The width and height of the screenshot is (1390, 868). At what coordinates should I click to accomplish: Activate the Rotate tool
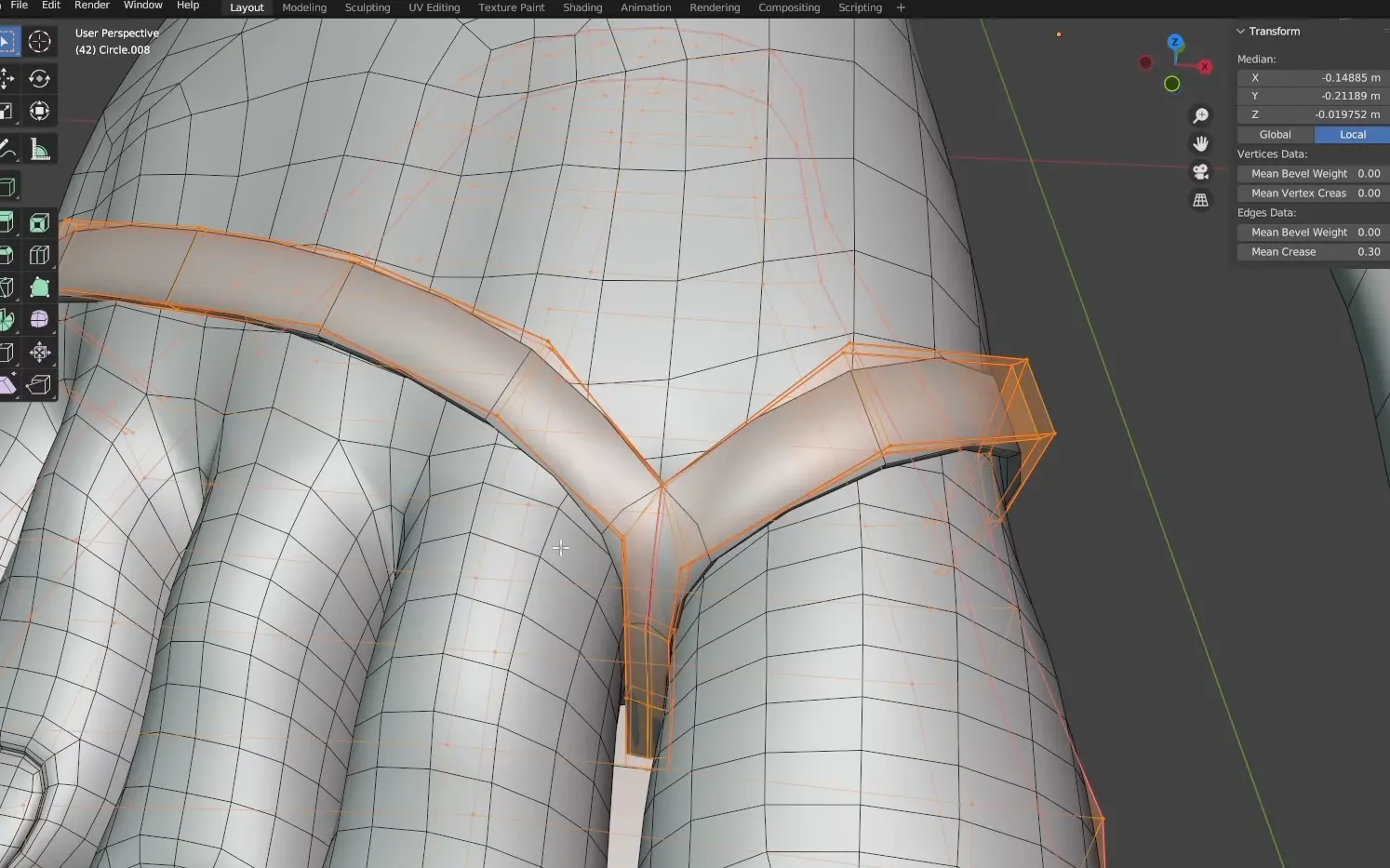click(x=39, y=79)
